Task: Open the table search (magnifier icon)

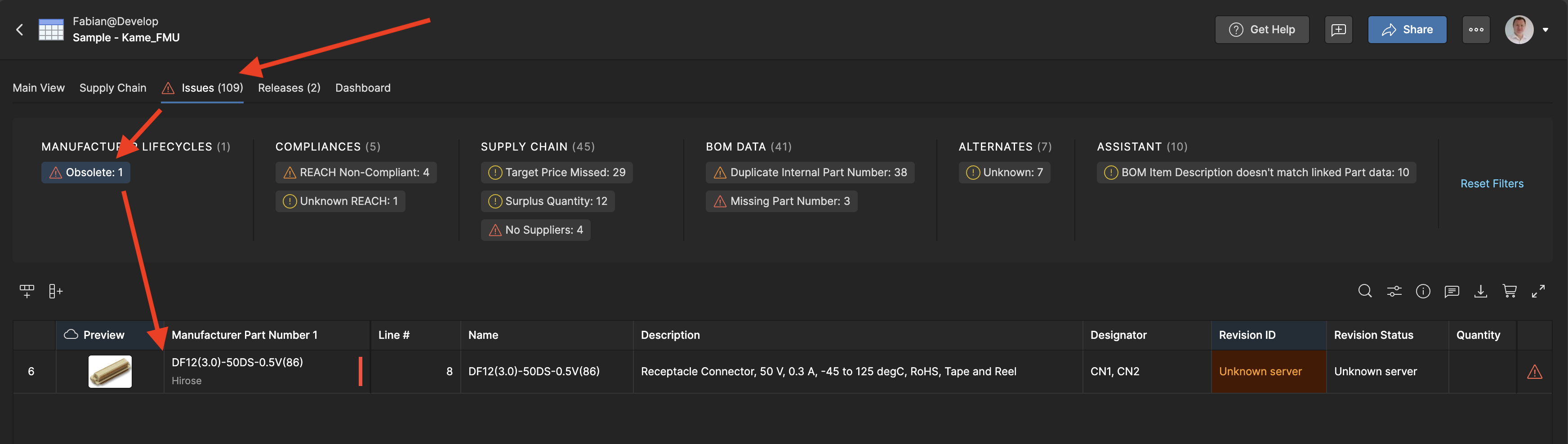Action: click(1365, 291)
